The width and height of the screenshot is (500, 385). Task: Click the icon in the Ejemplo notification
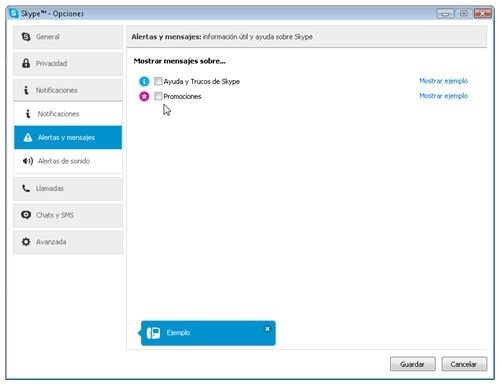click(153, 333)
